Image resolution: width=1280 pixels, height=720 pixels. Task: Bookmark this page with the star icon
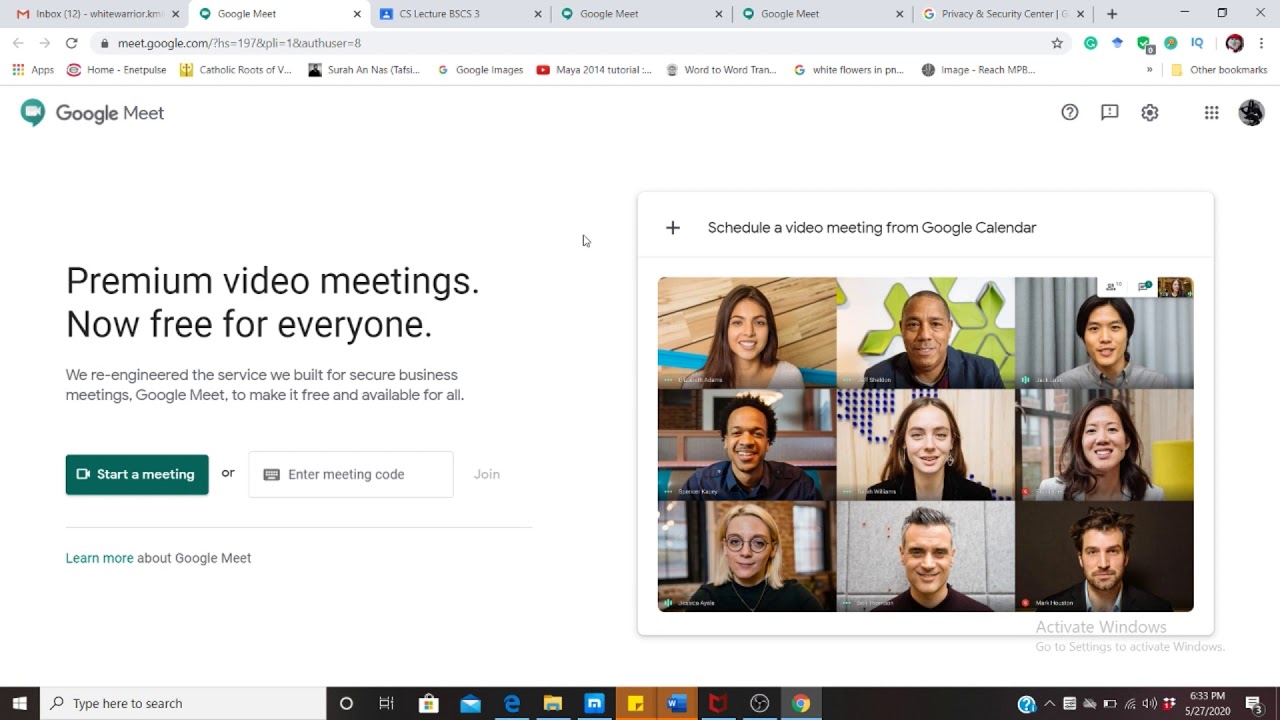click(x=1057, y=43)
